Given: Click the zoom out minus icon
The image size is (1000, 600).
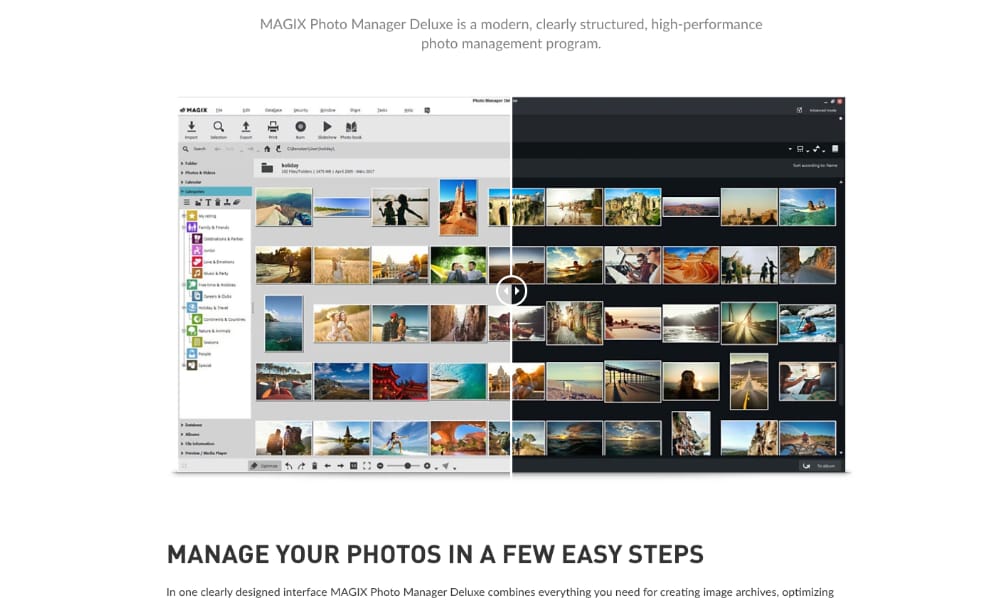Looking at the screenshot, I should coord(380,466).
